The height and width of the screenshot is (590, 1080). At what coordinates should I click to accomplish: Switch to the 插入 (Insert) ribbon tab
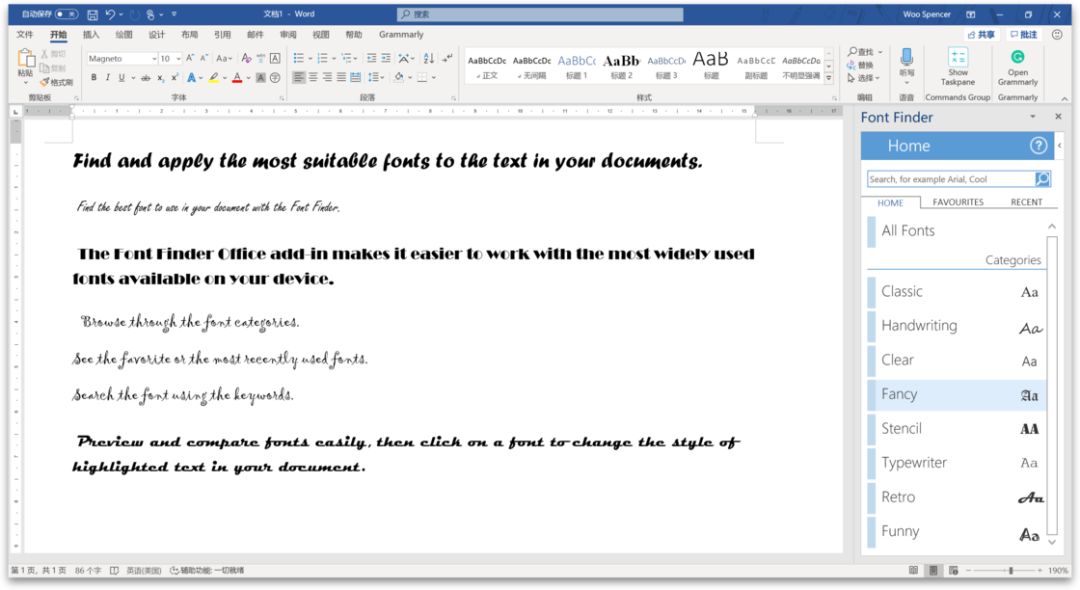coord(91,34)
